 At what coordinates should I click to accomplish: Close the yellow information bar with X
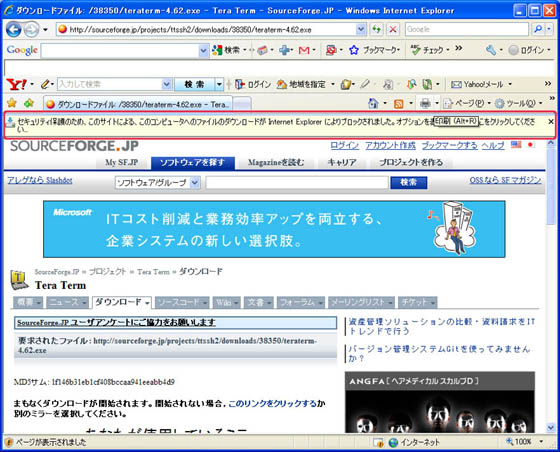551,122
